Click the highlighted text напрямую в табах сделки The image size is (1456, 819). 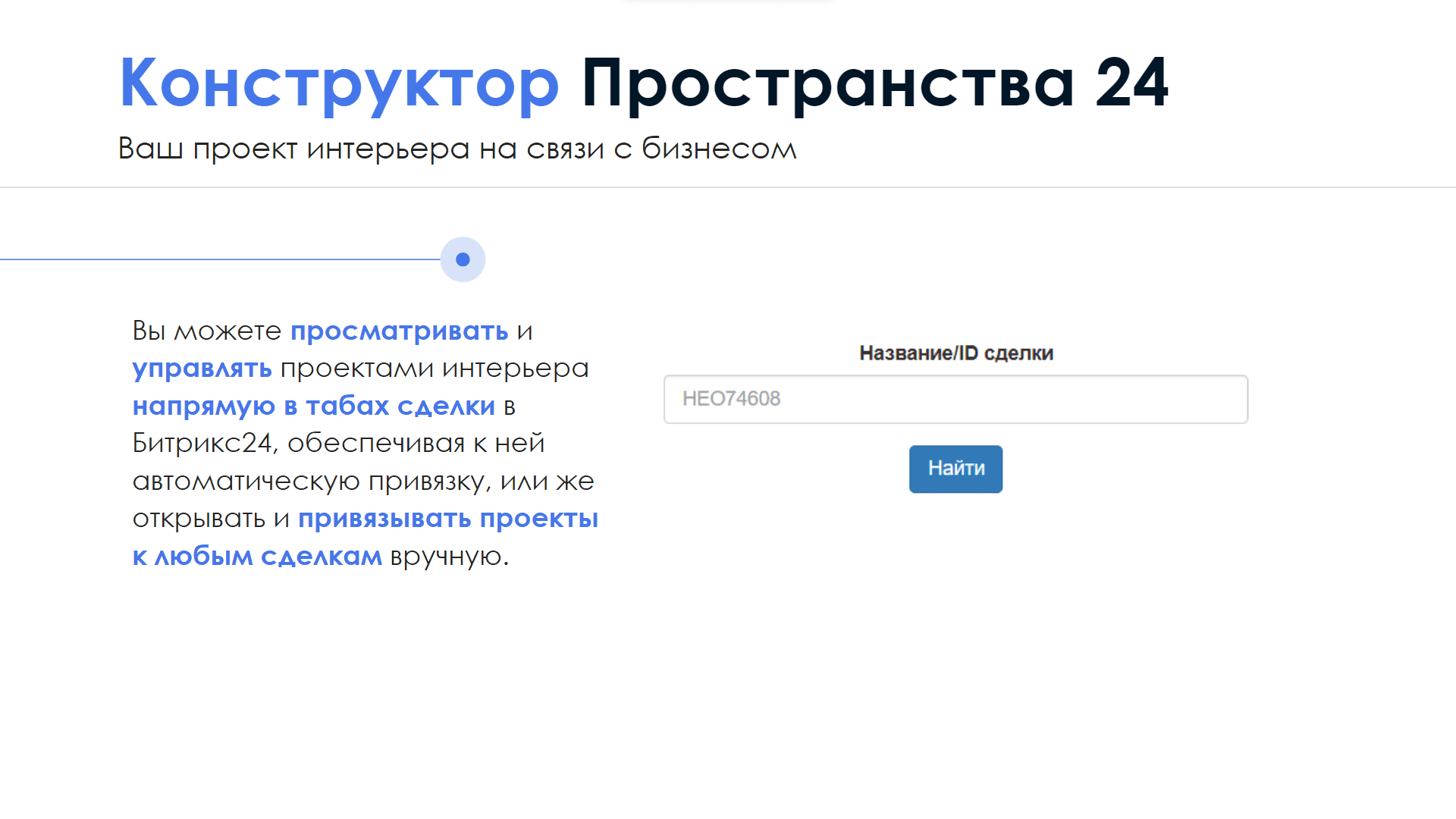tap(314, 406)
